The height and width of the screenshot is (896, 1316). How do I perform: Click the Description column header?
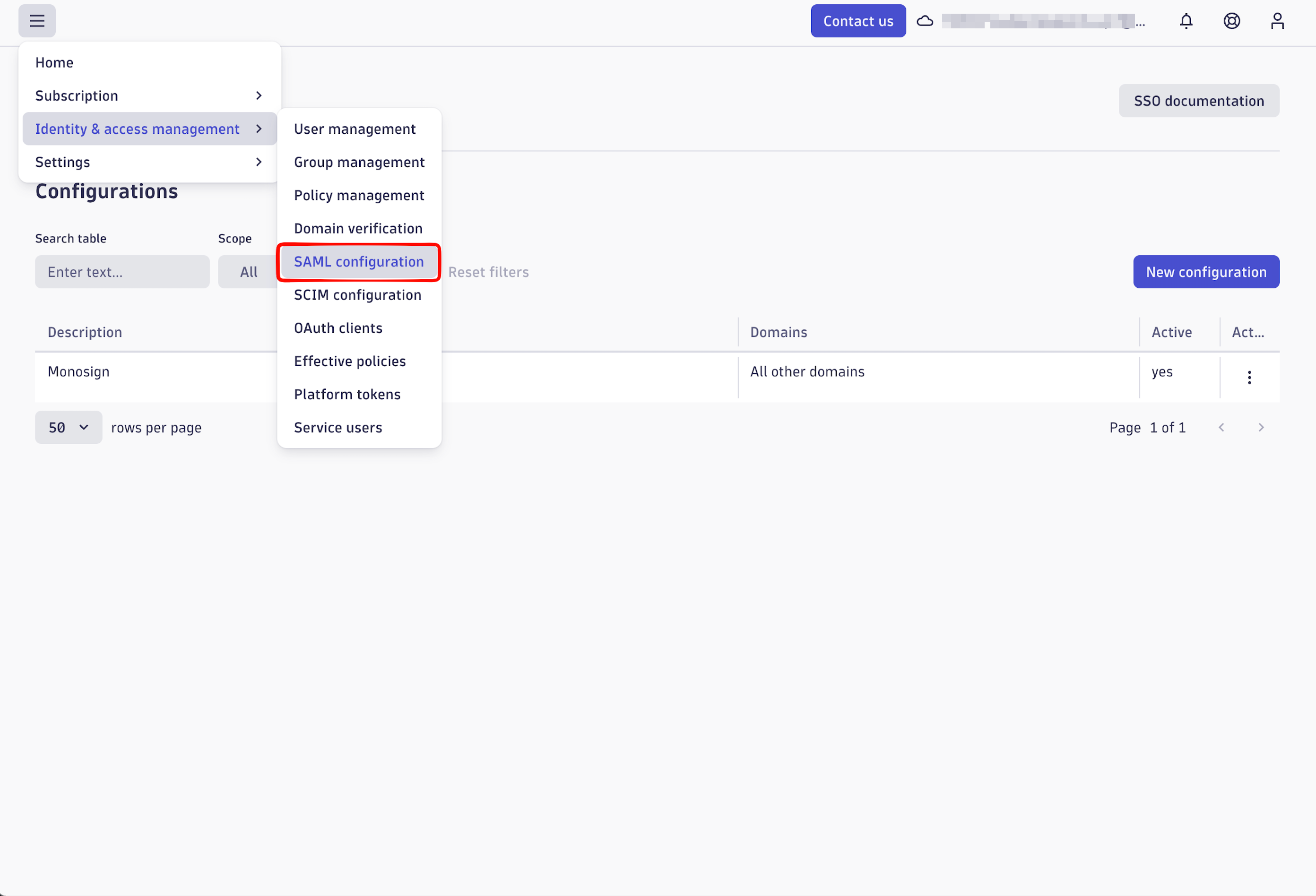click(x=85, y=332)
